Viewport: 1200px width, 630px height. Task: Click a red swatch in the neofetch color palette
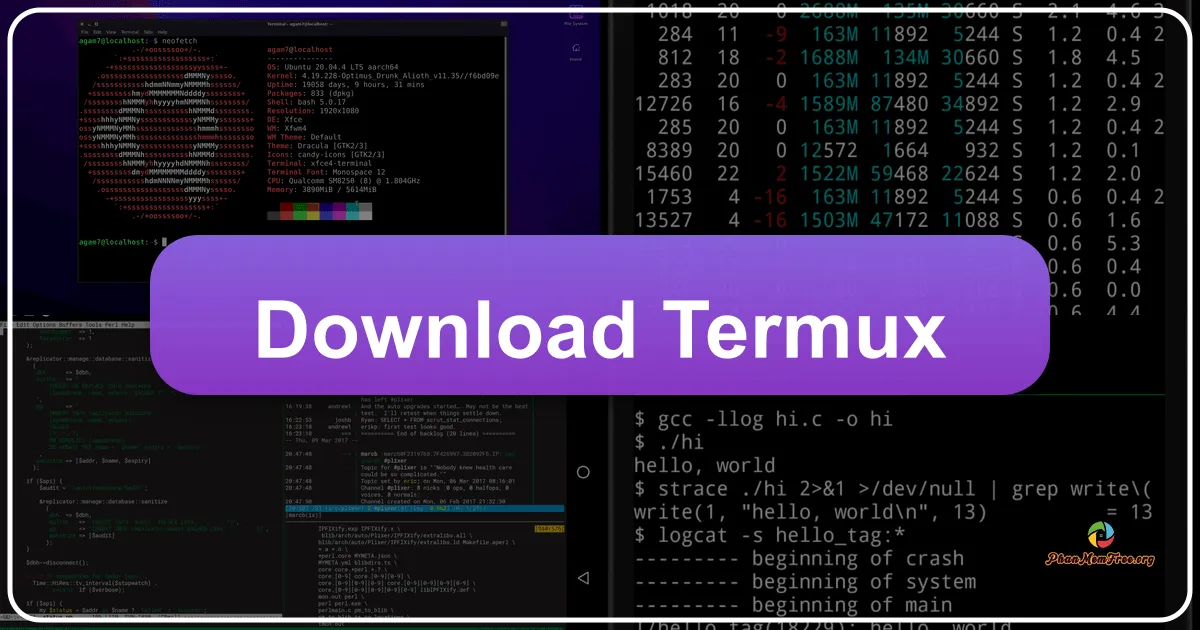286,207
